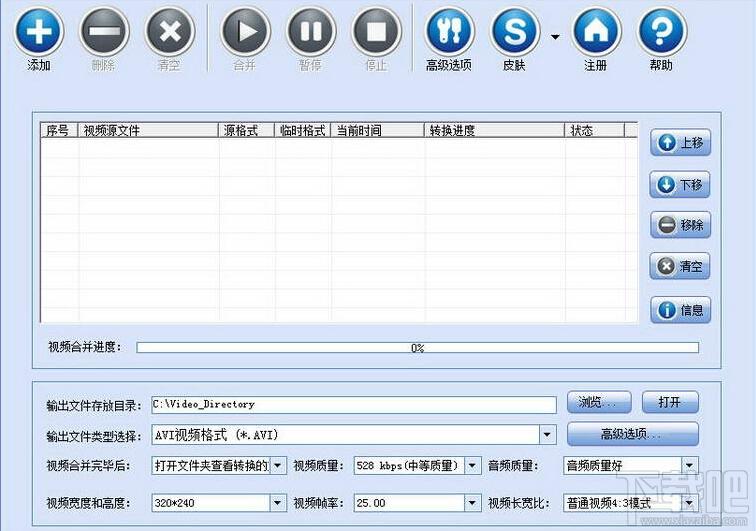Click the 当前时间 column header
Viewport: 756px width, 531px height.
tap(378, 131)
